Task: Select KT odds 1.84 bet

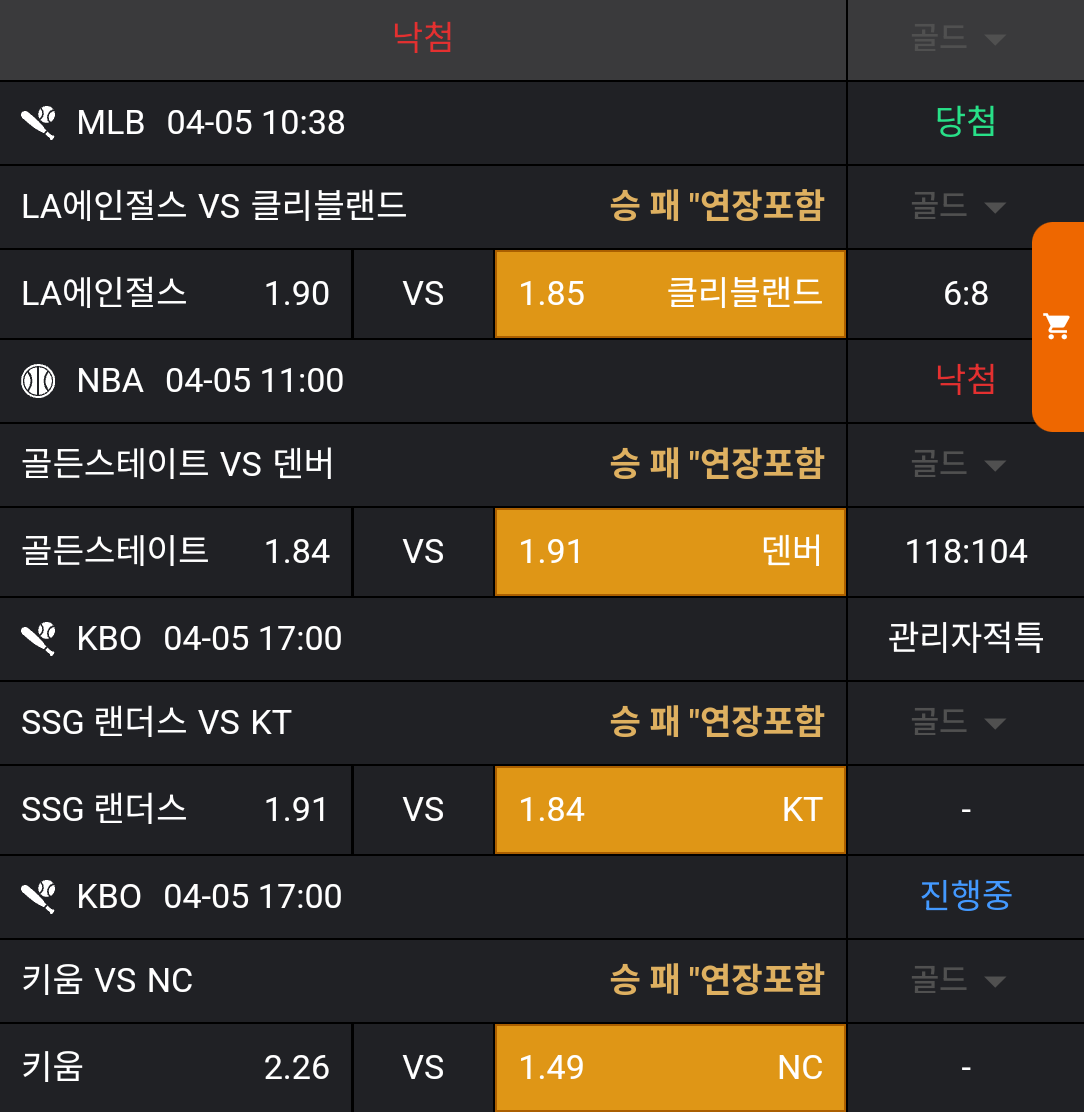Action: click(670, 810)
